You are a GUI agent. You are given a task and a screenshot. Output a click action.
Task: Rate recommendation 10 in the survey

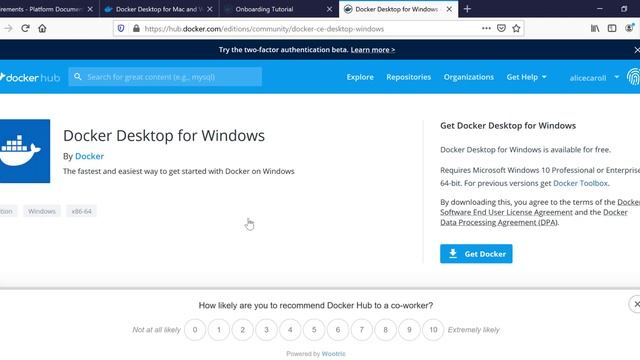point(433,330)
